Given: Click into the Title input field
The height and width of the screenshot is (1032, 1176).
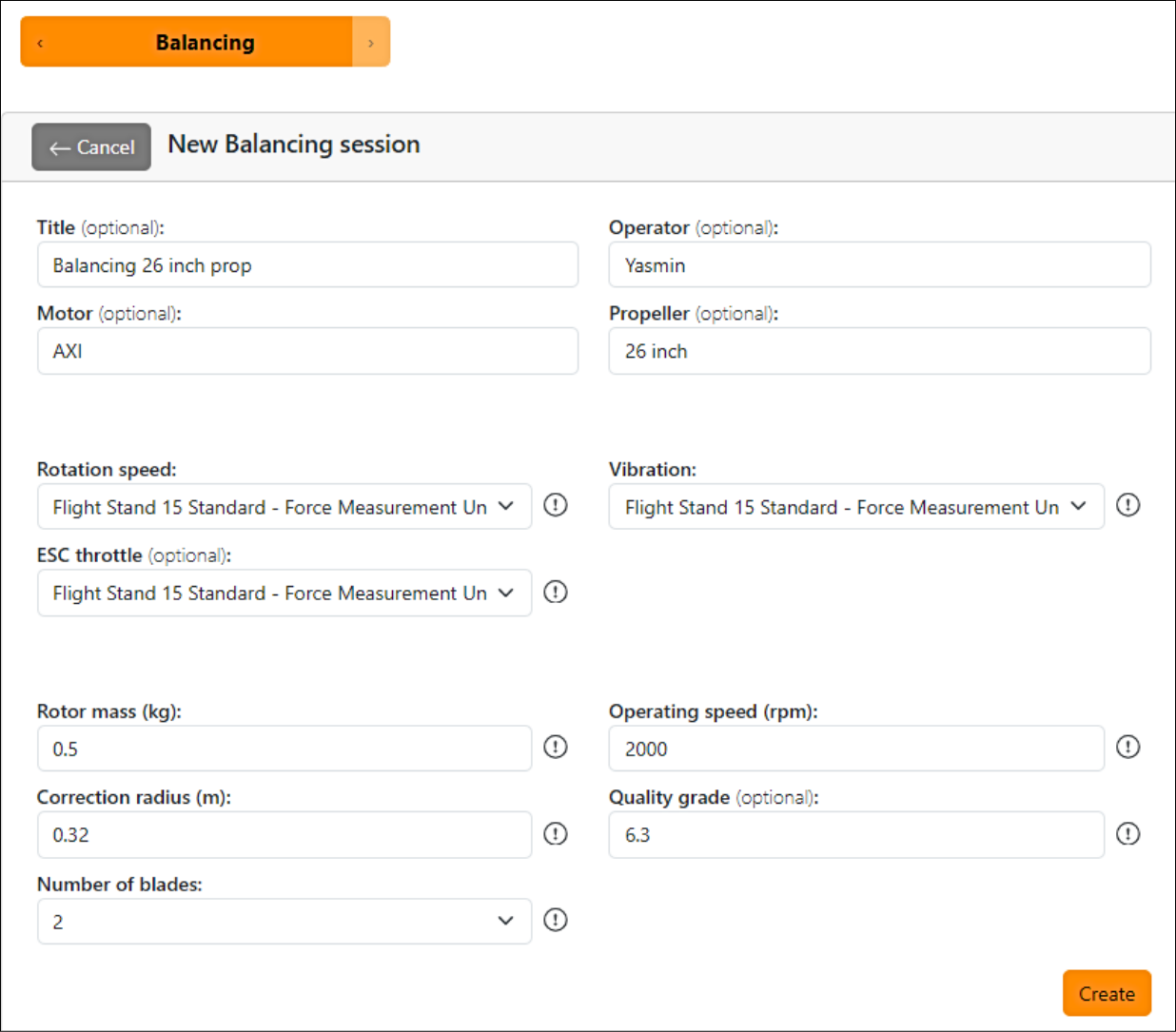Looking at the screenshot, I should (x=307, y=265).
